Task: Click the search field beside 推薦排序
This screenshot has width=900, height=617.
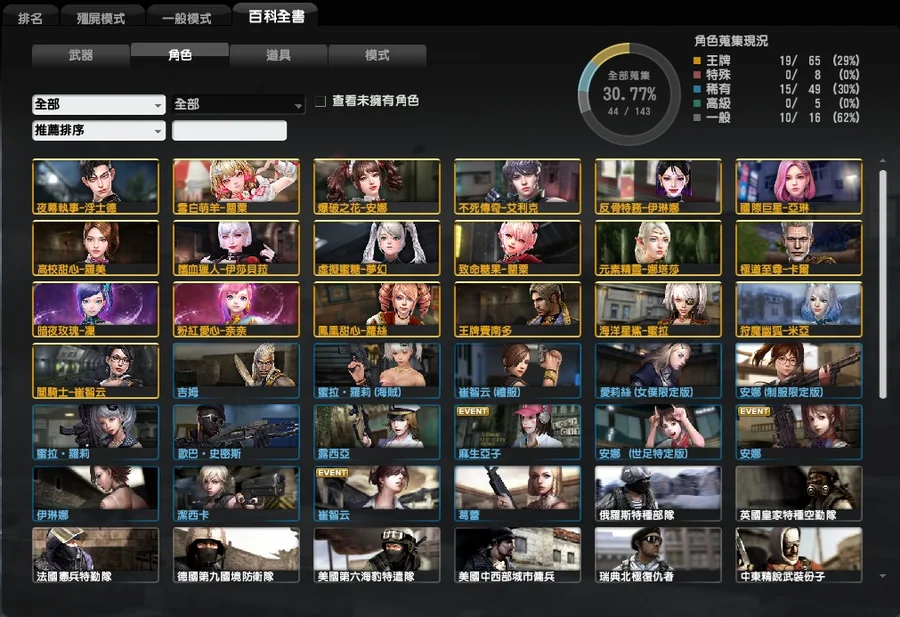Action: pyautogui.click(x=230, y=130)
